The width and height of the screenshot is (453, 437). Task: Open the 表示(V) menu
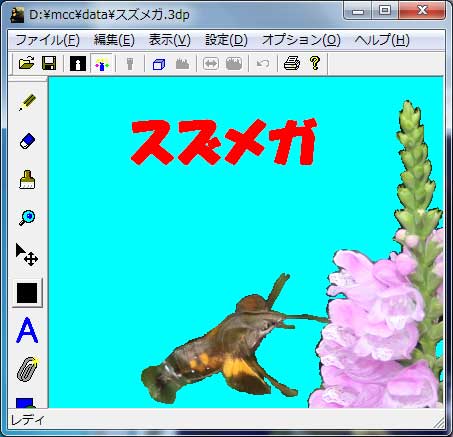pos(169,40)
